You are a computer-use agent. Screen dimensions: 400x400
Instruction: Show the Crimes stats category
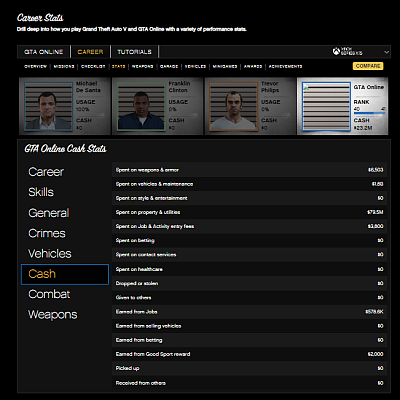tap(47, 233)
